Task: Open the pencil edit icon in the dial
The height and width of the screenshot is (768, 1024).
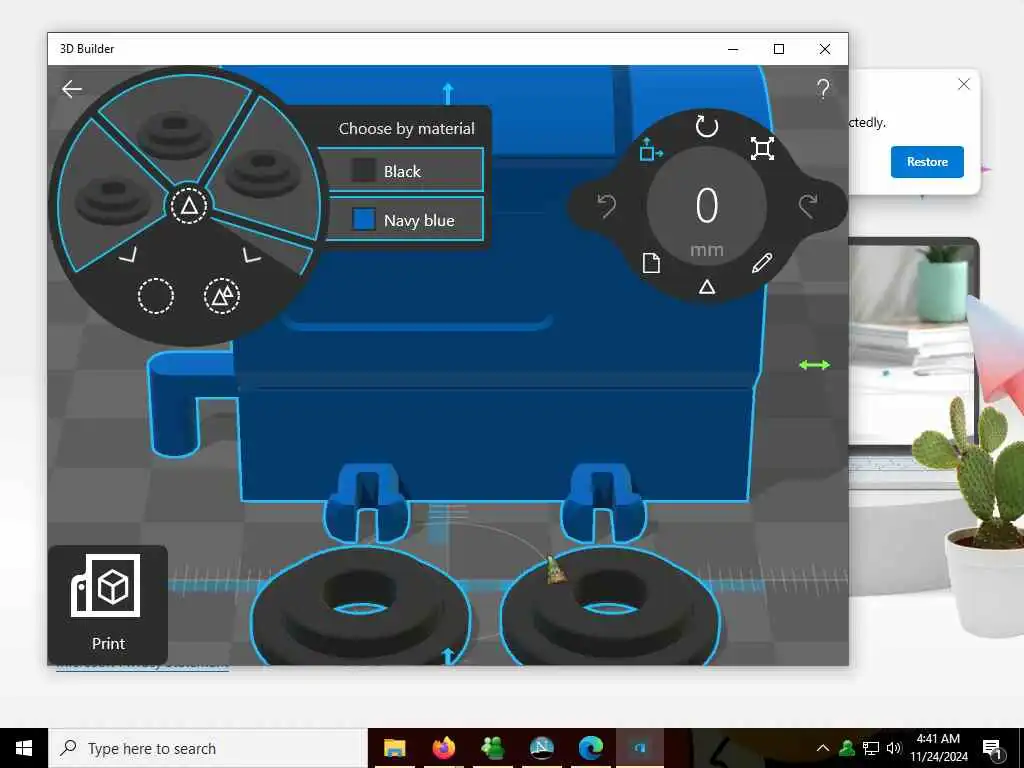Action: tap(761, 263)
